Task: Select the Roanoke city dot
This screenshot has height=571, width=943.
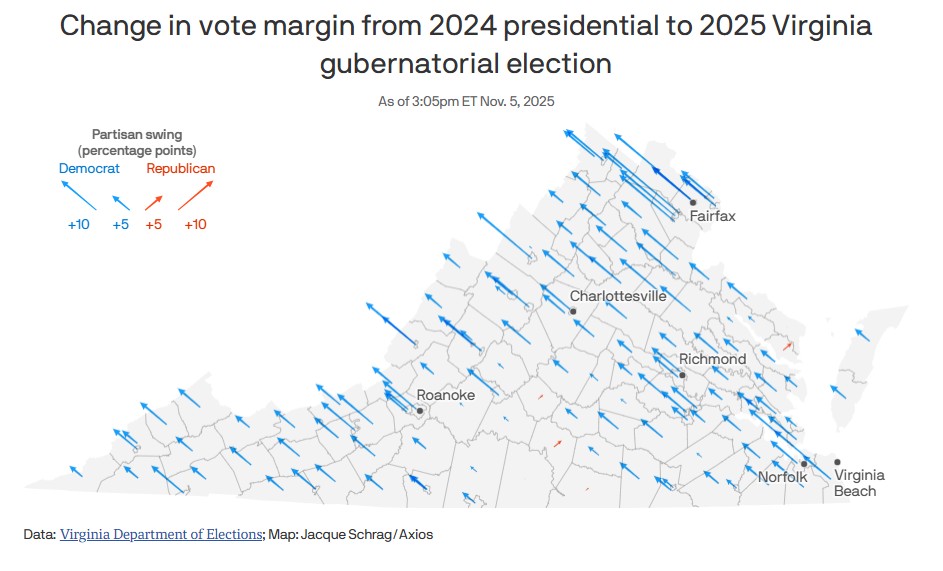Action: [x=420, y=410]
